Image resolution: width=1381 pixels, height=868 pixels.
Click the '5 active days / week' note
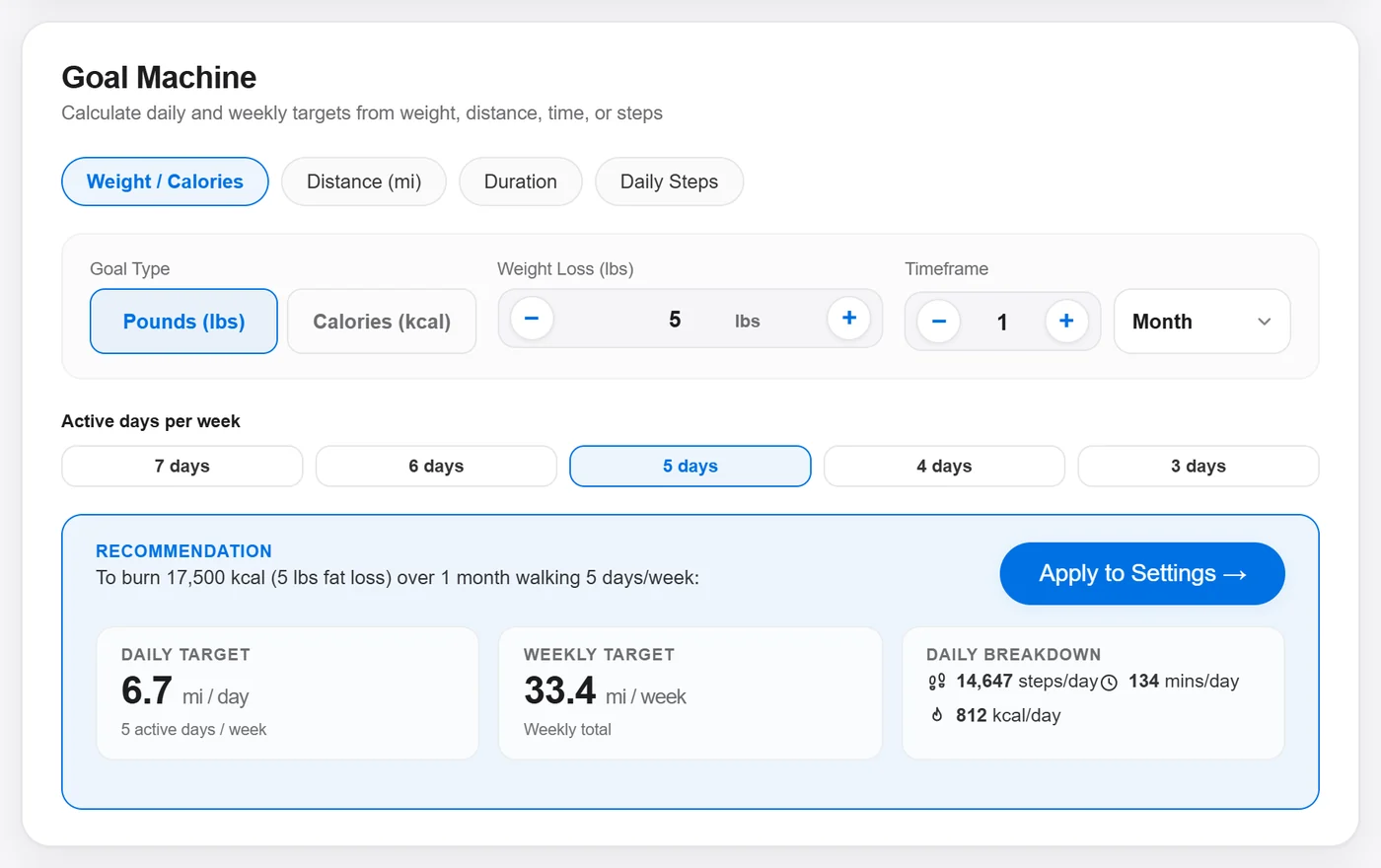point(193,730)
